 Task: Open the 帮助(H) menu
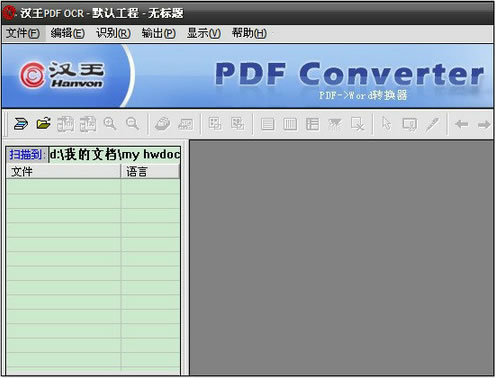(249, 33)
